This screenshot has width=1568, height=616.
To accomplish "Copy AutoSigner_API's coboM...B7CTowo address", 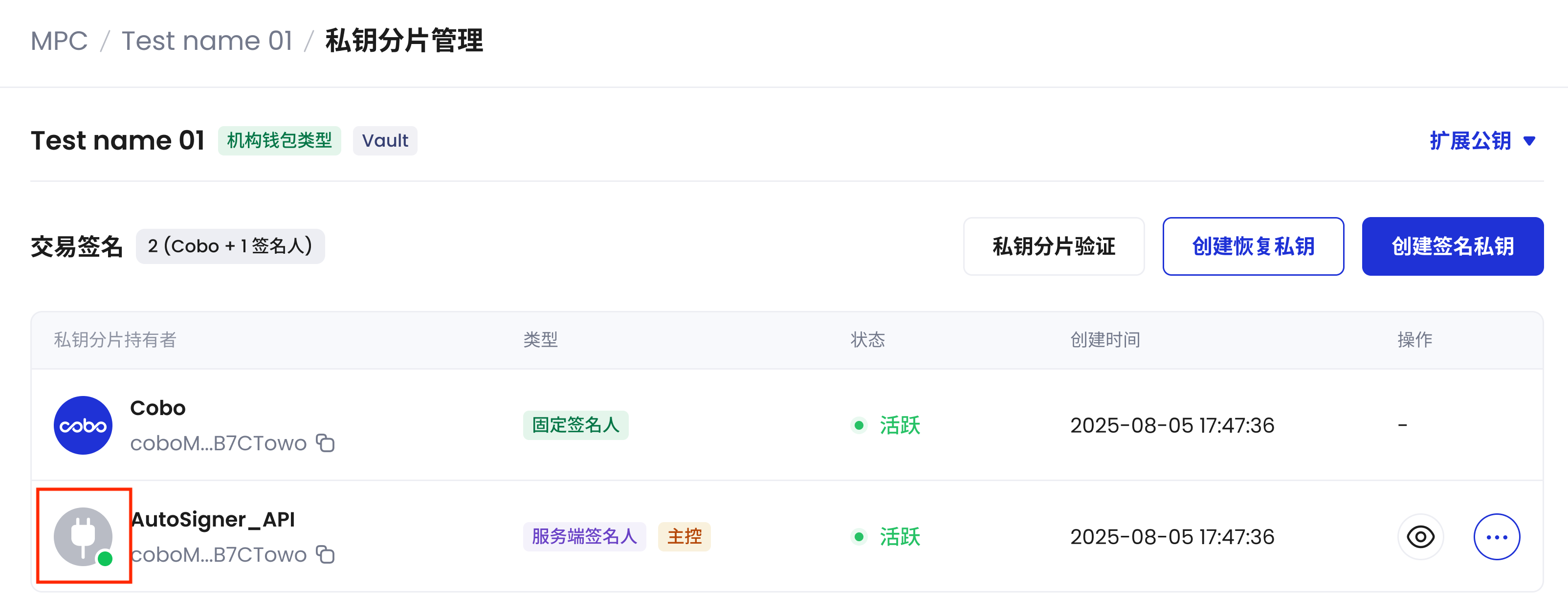I will click(326, 554).
